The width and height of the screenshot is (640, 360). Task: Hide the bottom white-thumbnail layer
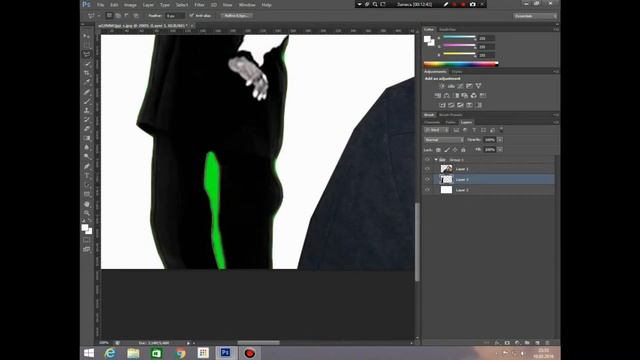(427, 190)
